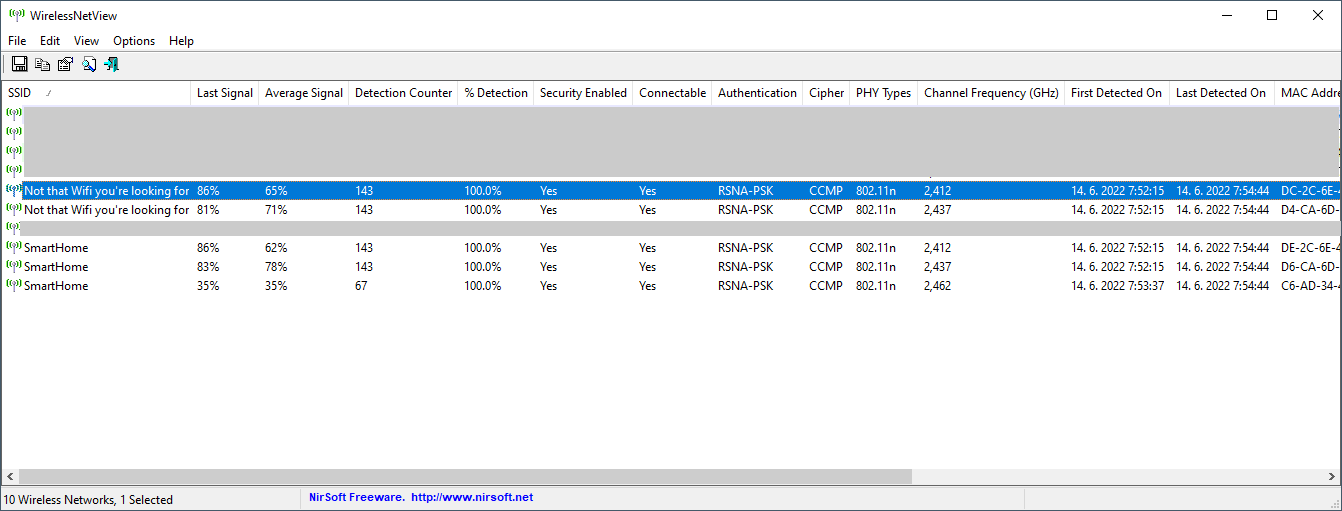Sort by the Last Signal column header

pos(225,93)
